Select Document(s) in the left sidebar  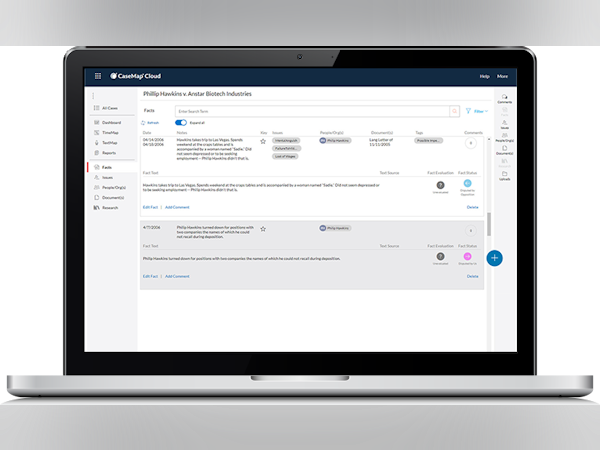pos(109,197)
